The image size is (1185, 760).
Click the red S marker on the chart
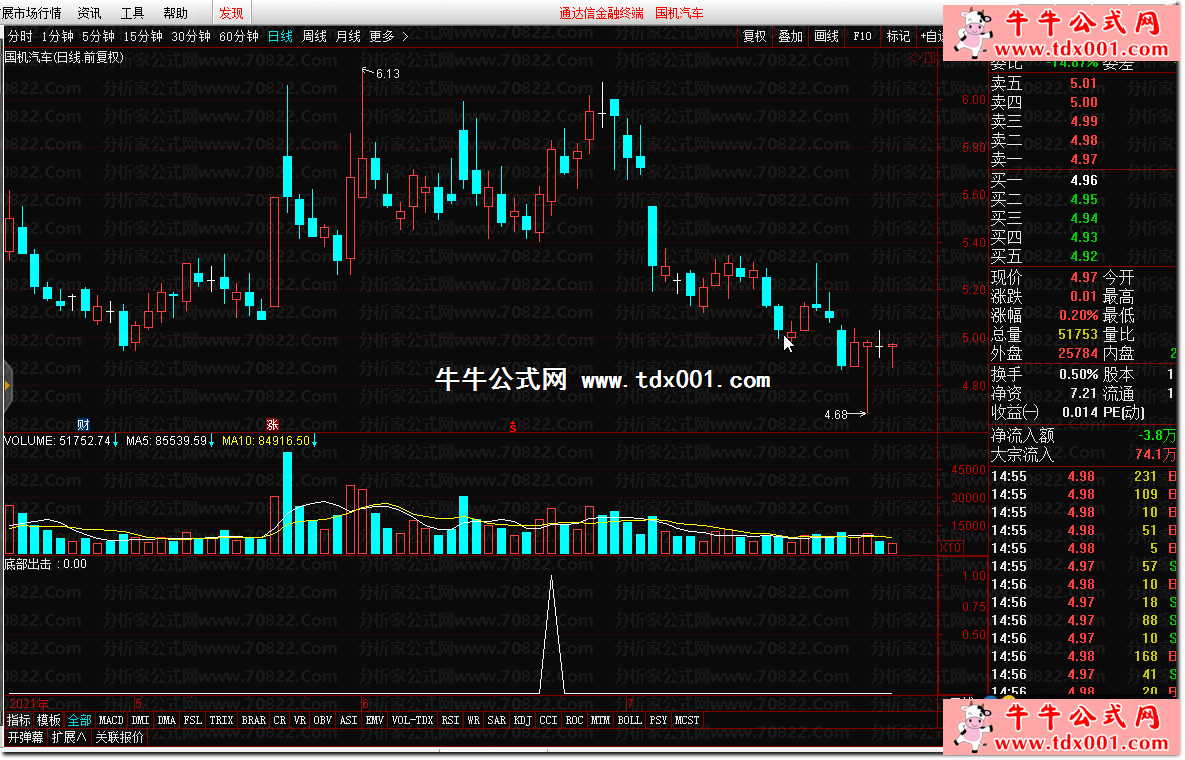pos(513,427)
